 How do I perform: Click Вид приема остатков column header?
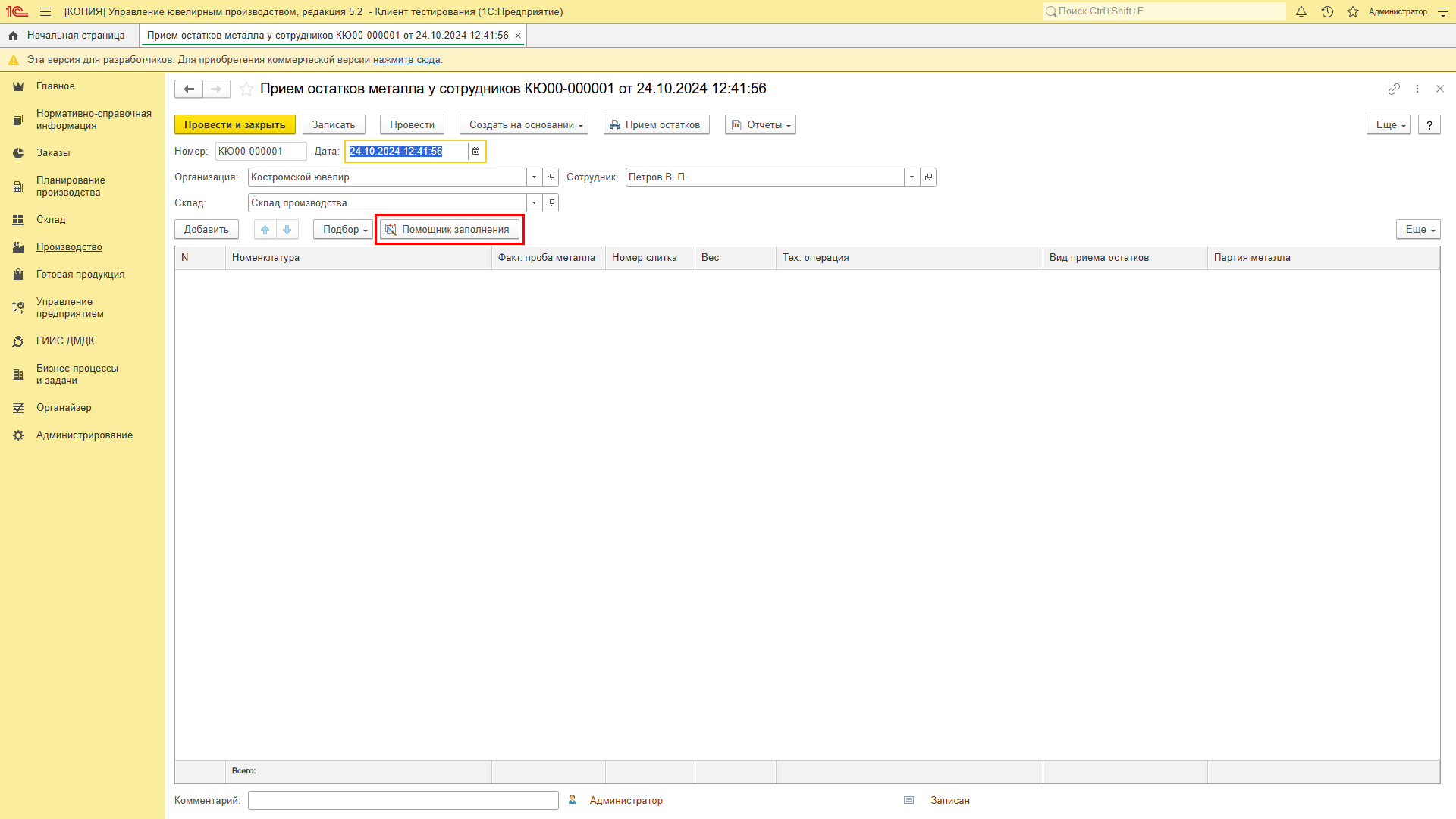click(1125, 258)
